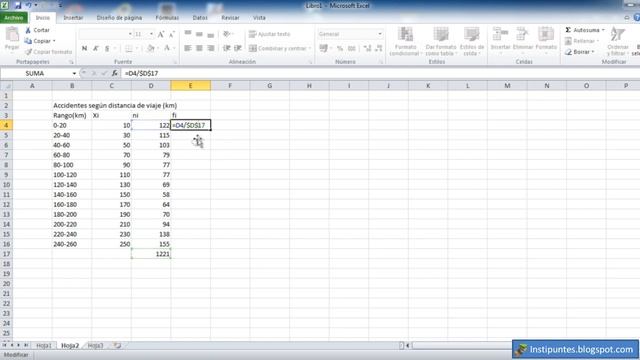Toggle Ajustar texto wrap
The width and height of the screenshot is (640, 360).
pyautogui.click(x=269, y=34)
